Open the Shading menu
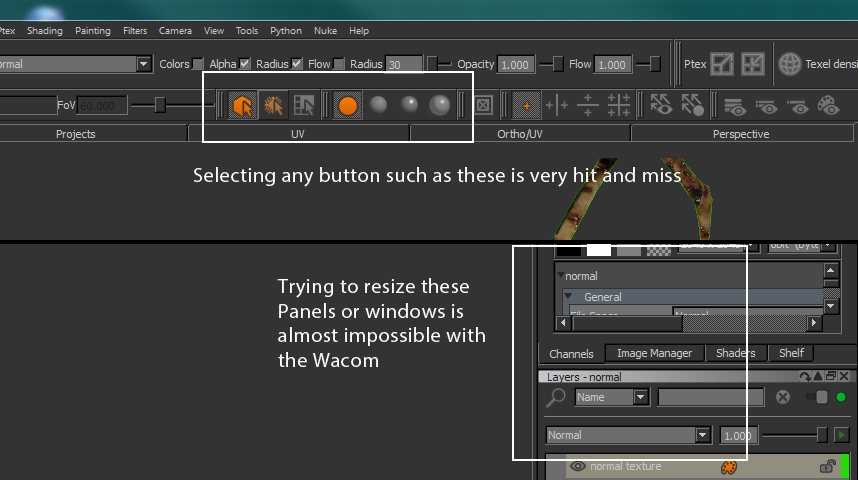Screen dimensions: 858x480 click(x=45, y=31)
